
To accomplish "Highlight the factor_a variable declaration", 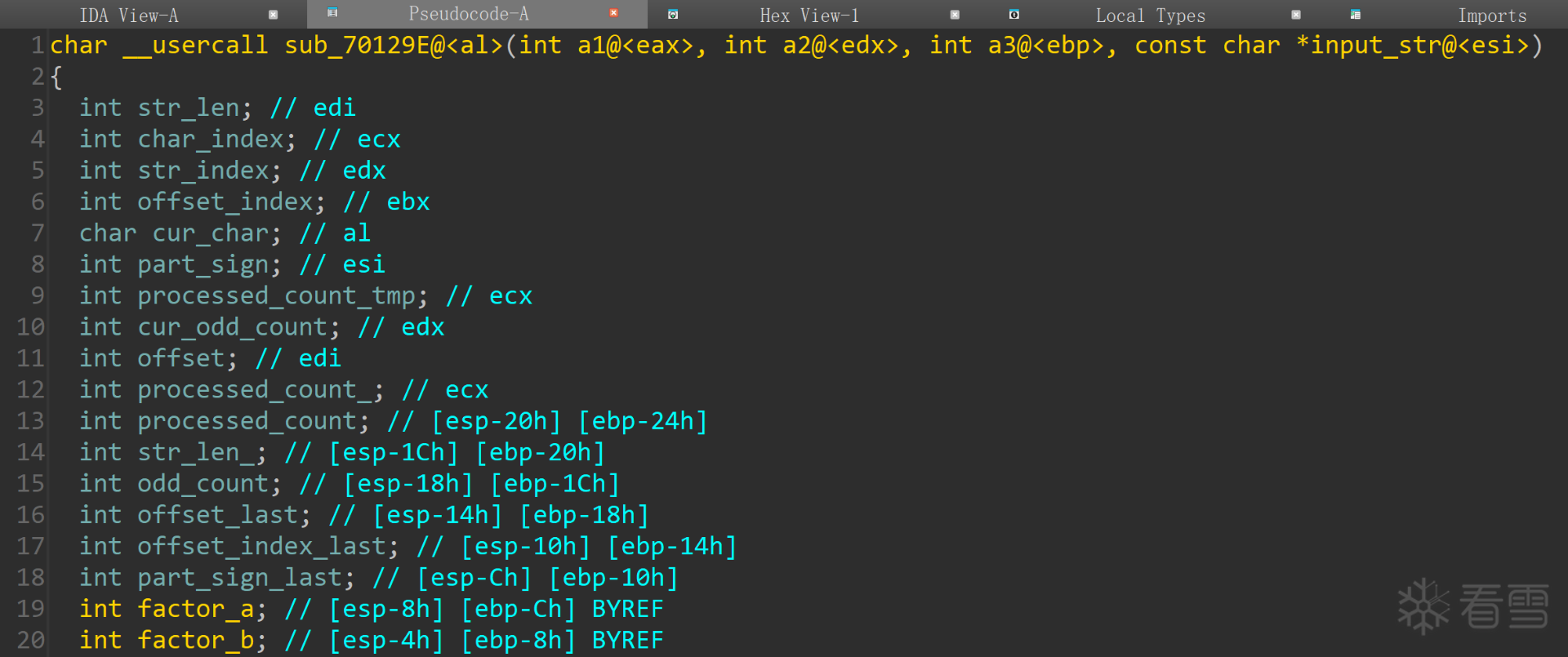I will [195, 609].
